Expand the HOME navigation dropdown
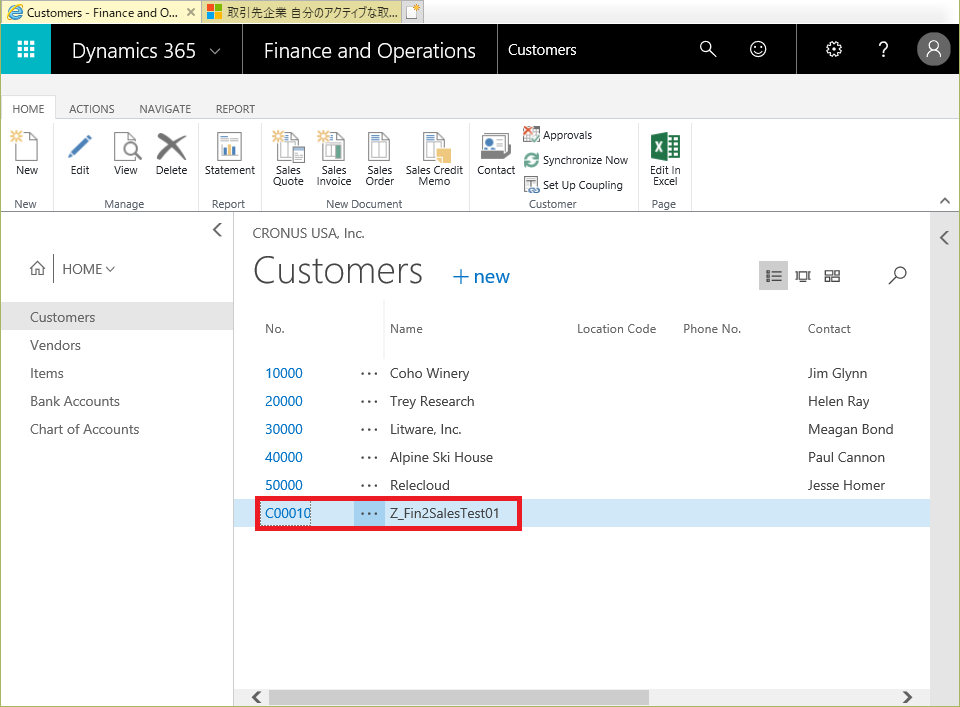The width and height of the screenshot is (960, 707). 89,269
